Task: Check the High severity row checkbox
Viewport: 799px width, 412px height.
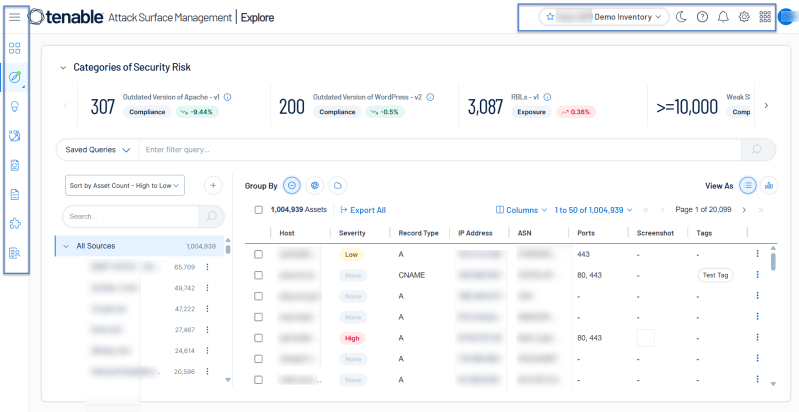Action: tap(258, 338)
